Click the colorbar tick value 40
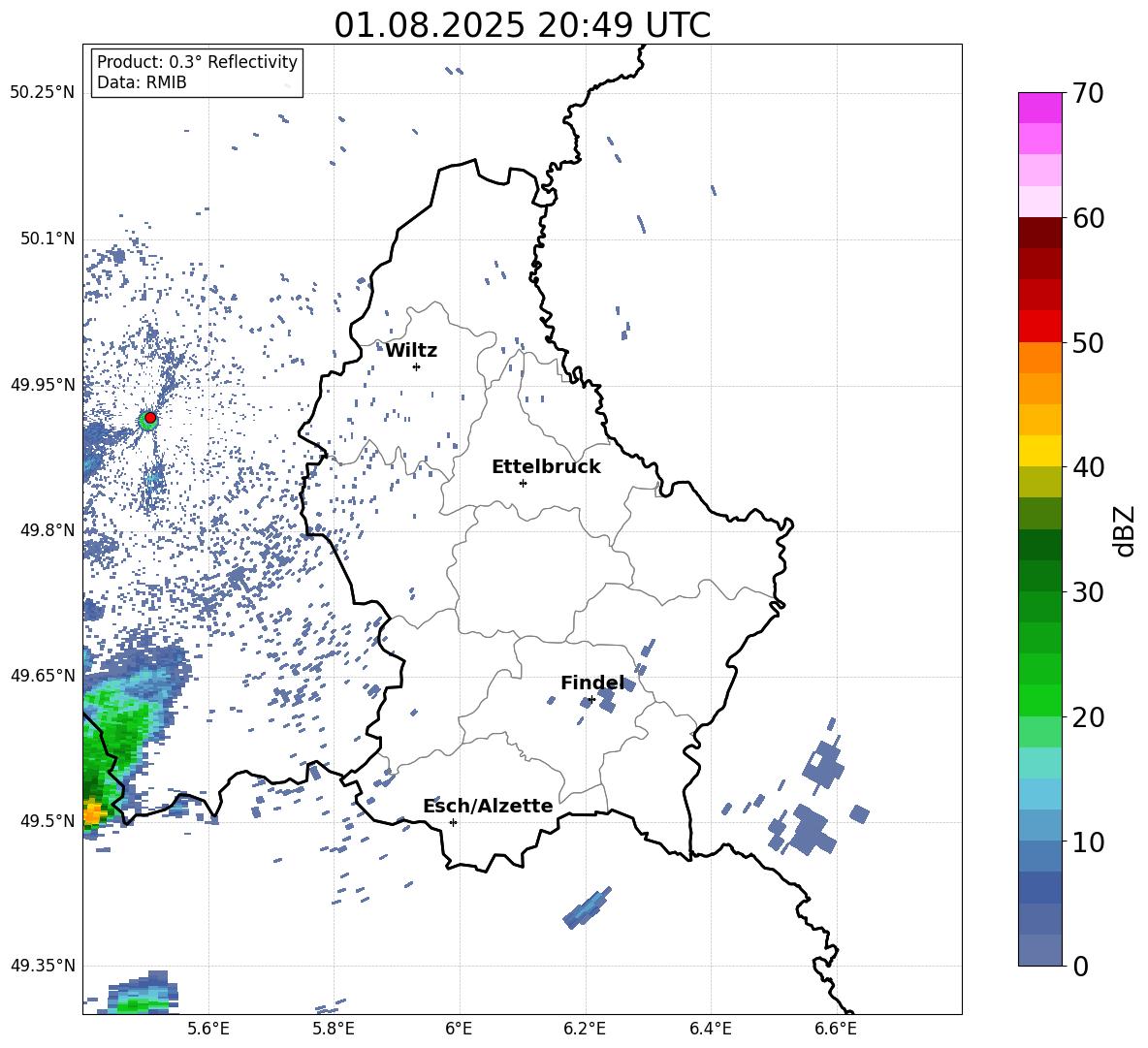The image size is (1148, 1048). pyautogui.click(x=1088, y=467)
